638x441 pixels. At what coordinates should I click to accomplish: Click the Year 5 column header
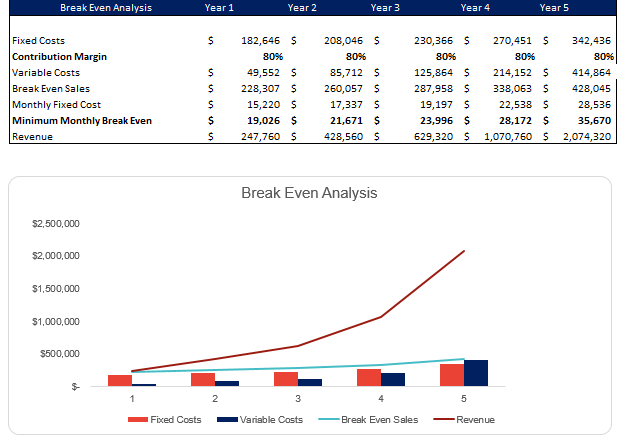[x=555, y=7]
